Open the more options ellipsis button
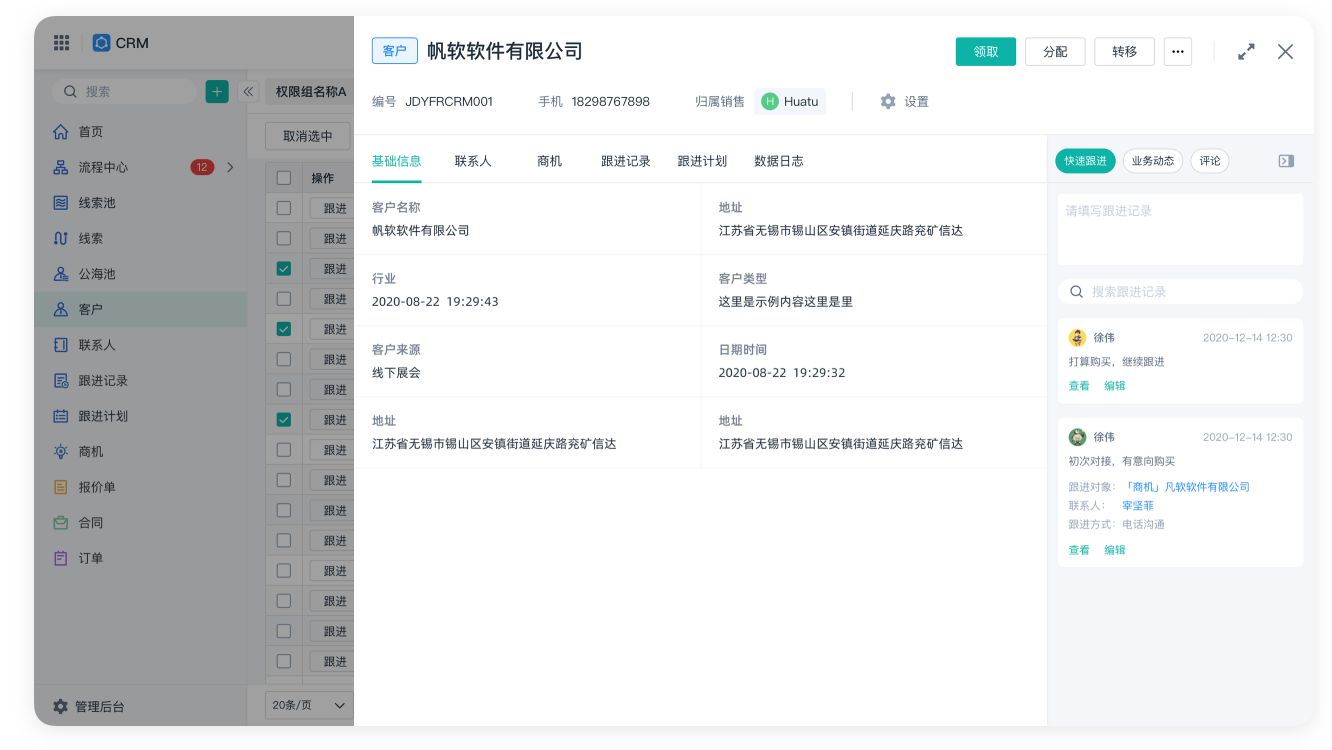The width and height of the screenshot is (1332, 750). click(1177, 52)
